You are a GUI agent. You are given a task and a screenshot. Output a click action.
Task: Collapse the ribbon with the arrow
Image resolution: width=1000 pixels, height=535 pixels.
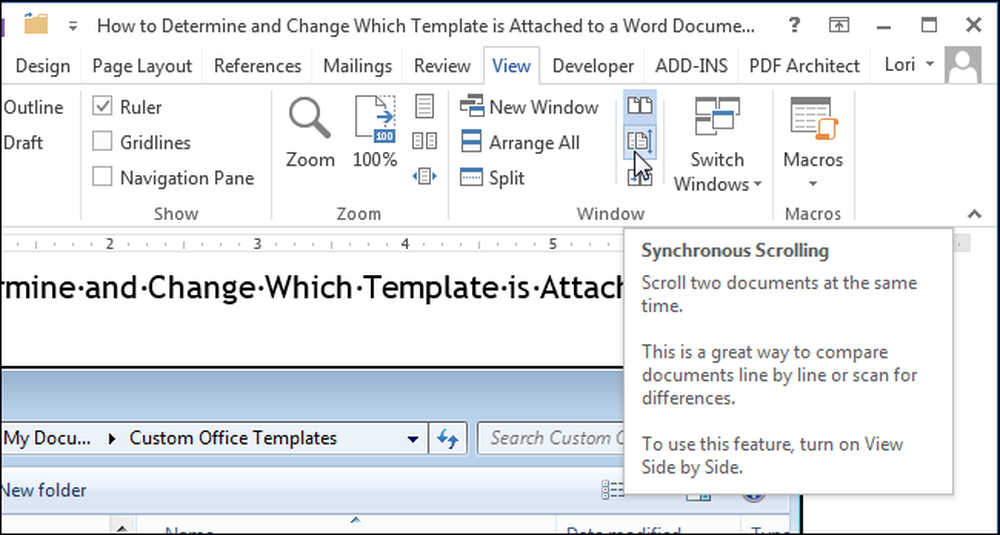[974, 214]
